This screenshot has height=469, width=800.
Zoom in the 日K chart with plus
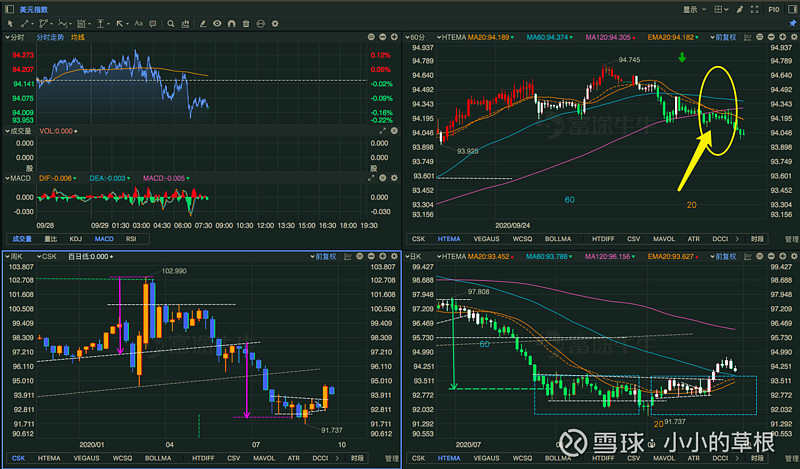[x=783, y=256]
